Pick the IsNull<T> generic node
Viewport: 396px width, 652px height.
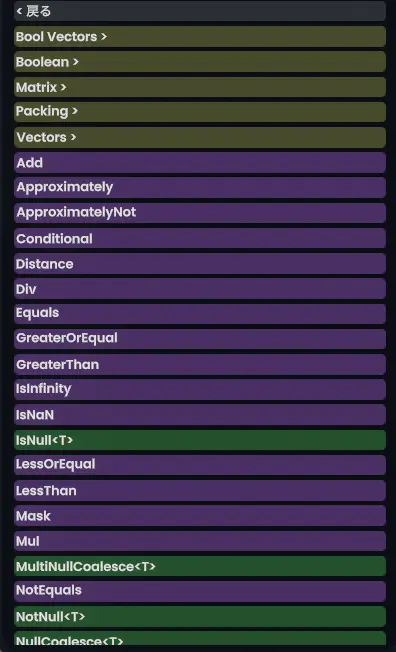(200, 440)
